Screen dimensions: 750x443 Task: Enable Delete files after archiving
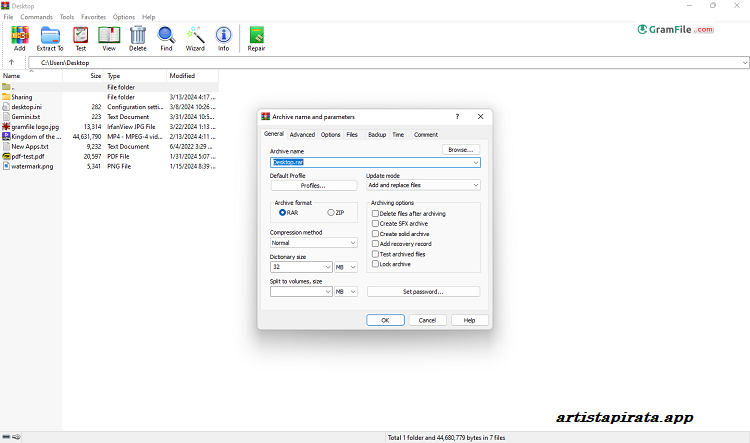pyautogui.click(x=376, y=213)
